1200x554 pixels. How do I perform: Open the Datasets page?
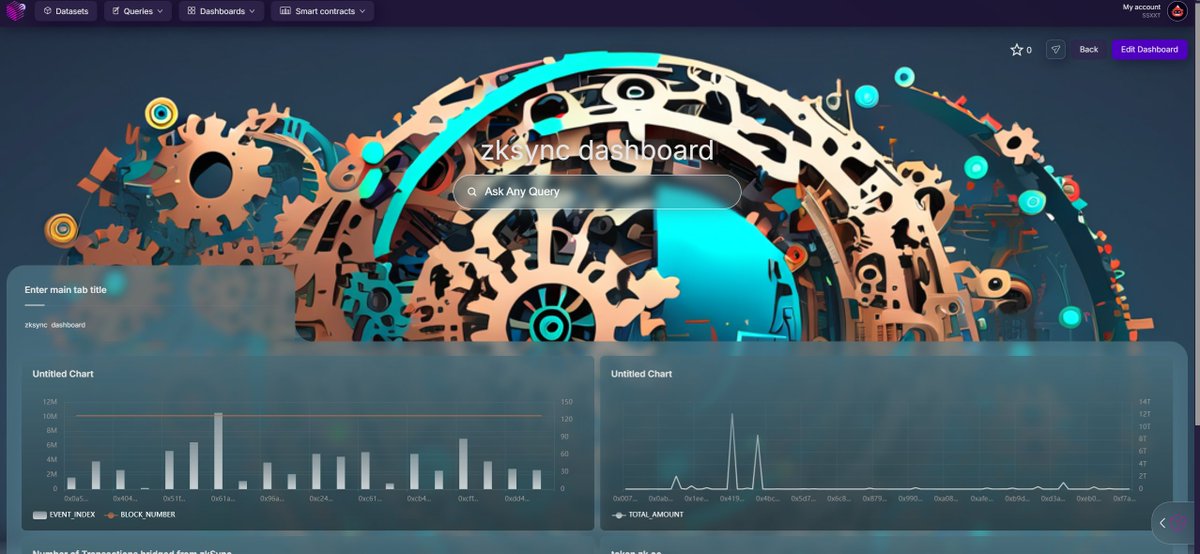click(66, 11)
